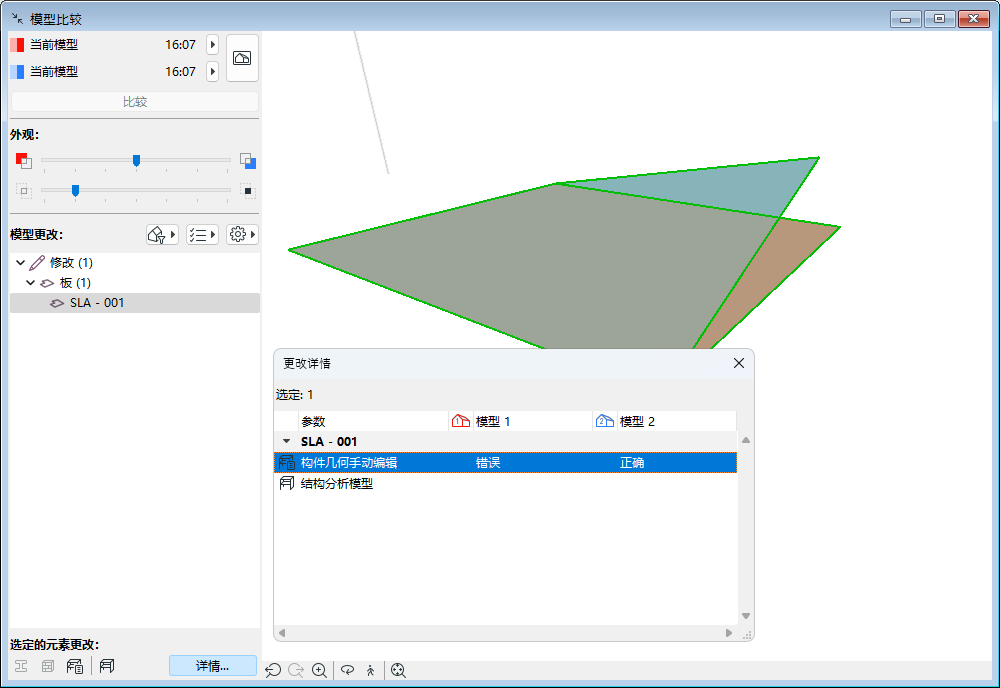
Task: Click the blue model overlay icon
Action: pyautogui.click(x=248, y=160)
